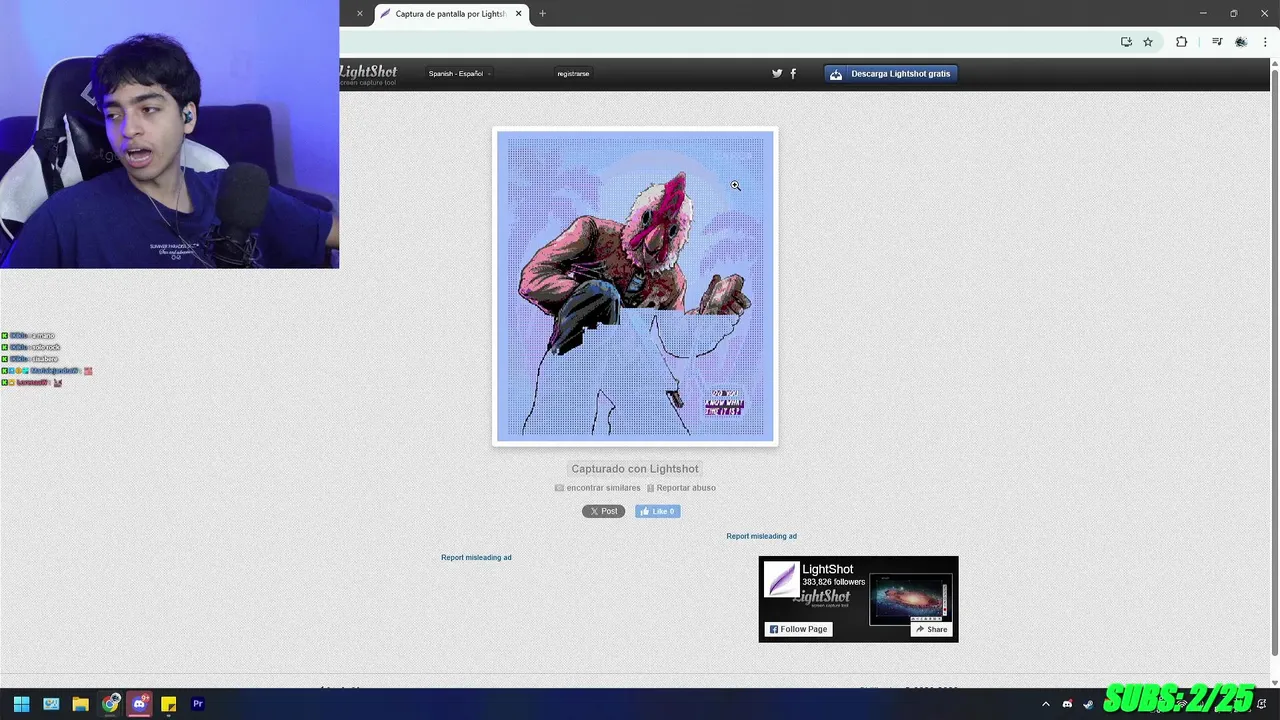Close the Lightshot browser tab

click(x=519, y=14)
